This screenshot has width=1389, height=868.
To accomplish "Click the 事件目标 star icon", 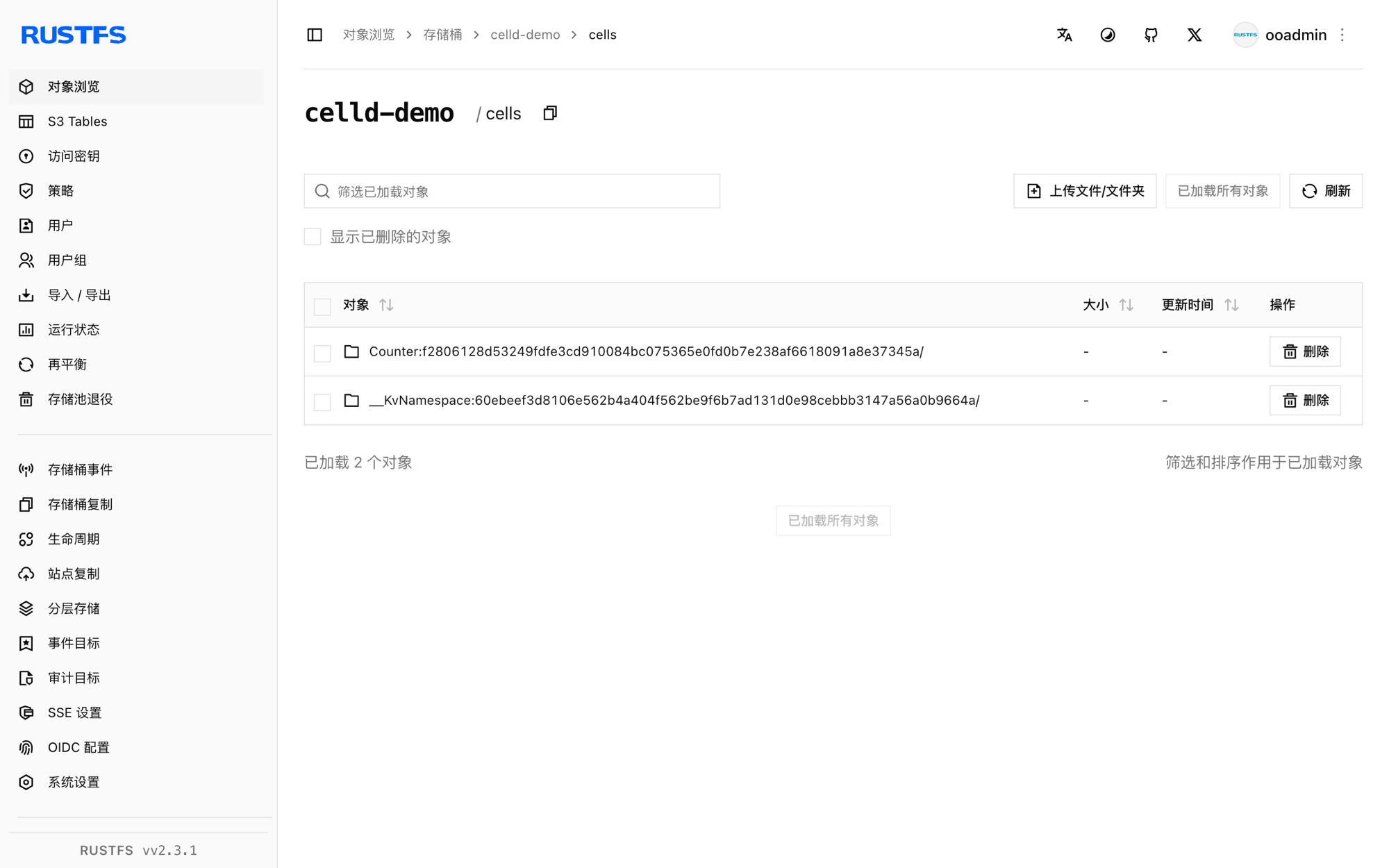I will 26,644.
